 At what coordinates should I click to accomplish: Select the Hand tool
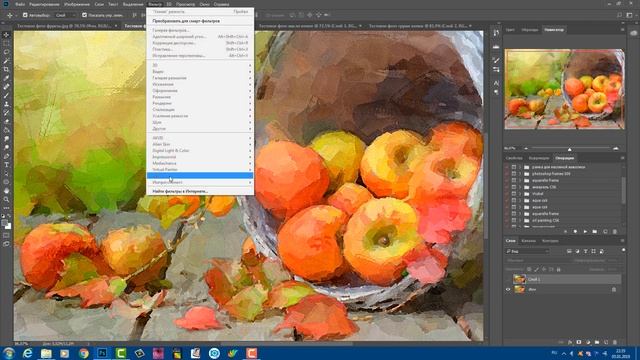[x=6, y=191]
